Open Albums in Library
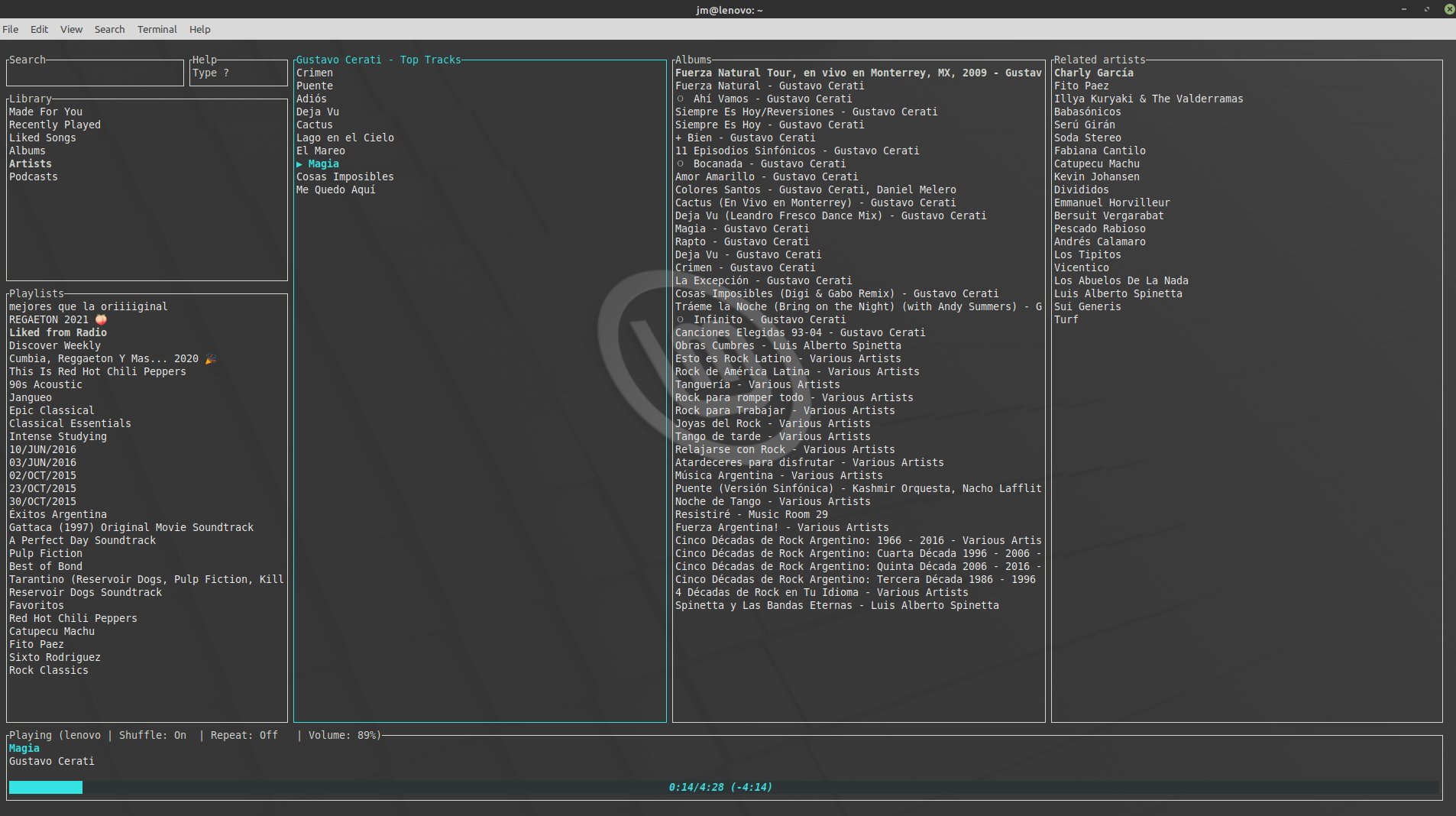This screenshot has height=816, width=1456. click(x=28, y=151)
